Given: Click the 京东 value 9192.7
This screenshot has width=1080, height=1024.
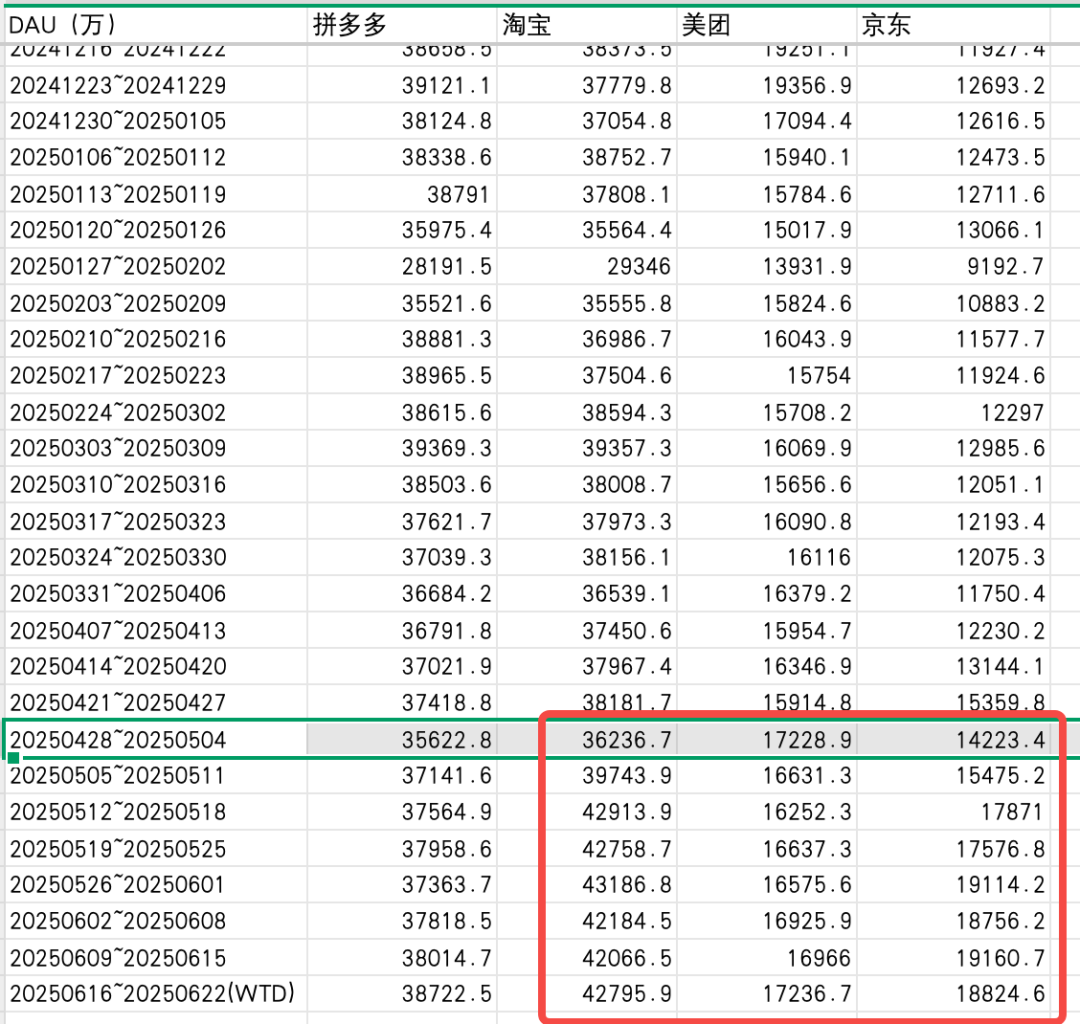Looking at the screenshot, I should pos(954,267).
